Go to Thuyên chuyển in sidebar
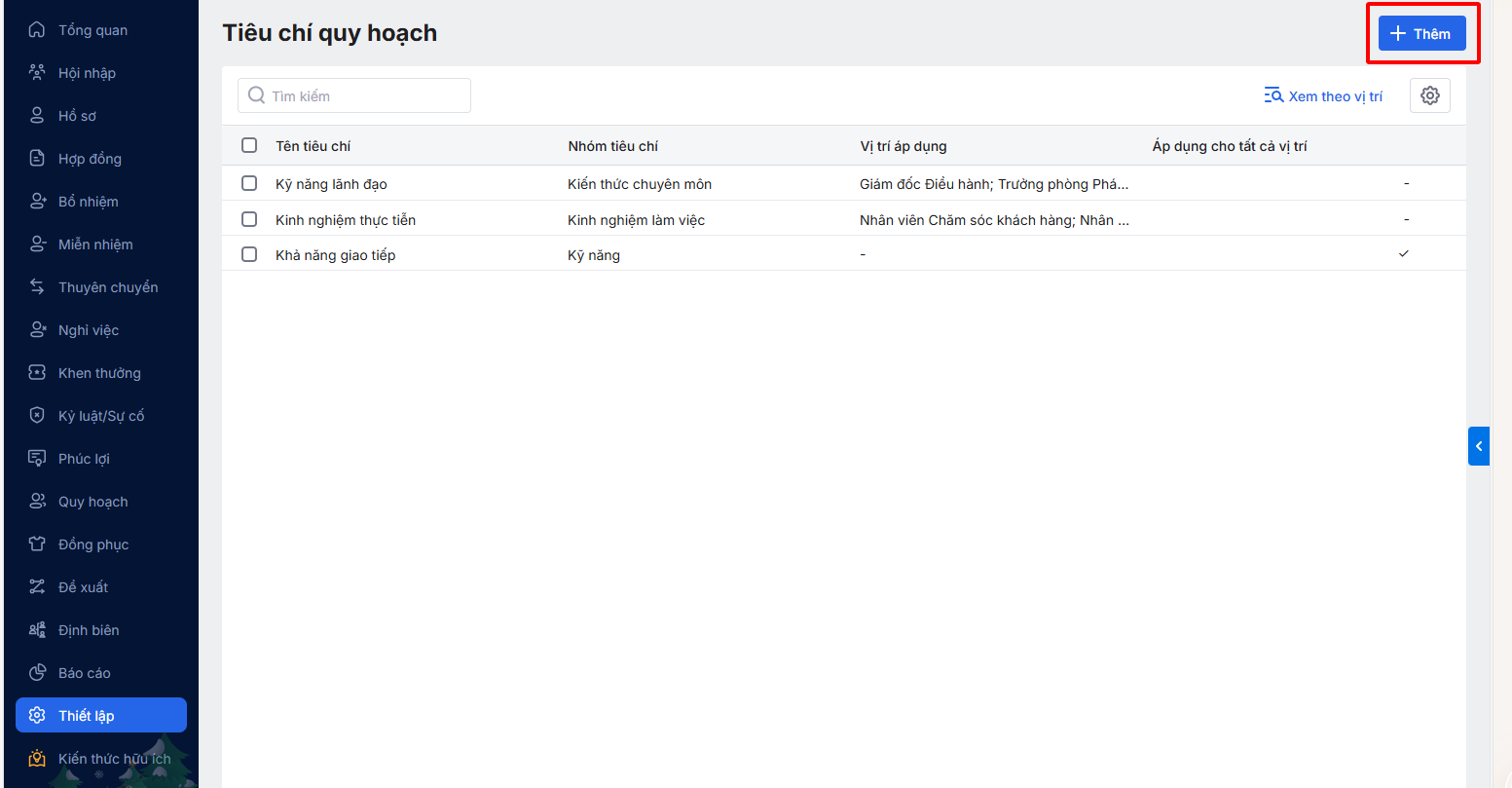Image resolution: width=1512 pixels, height=788 pixels. [107, 287]
